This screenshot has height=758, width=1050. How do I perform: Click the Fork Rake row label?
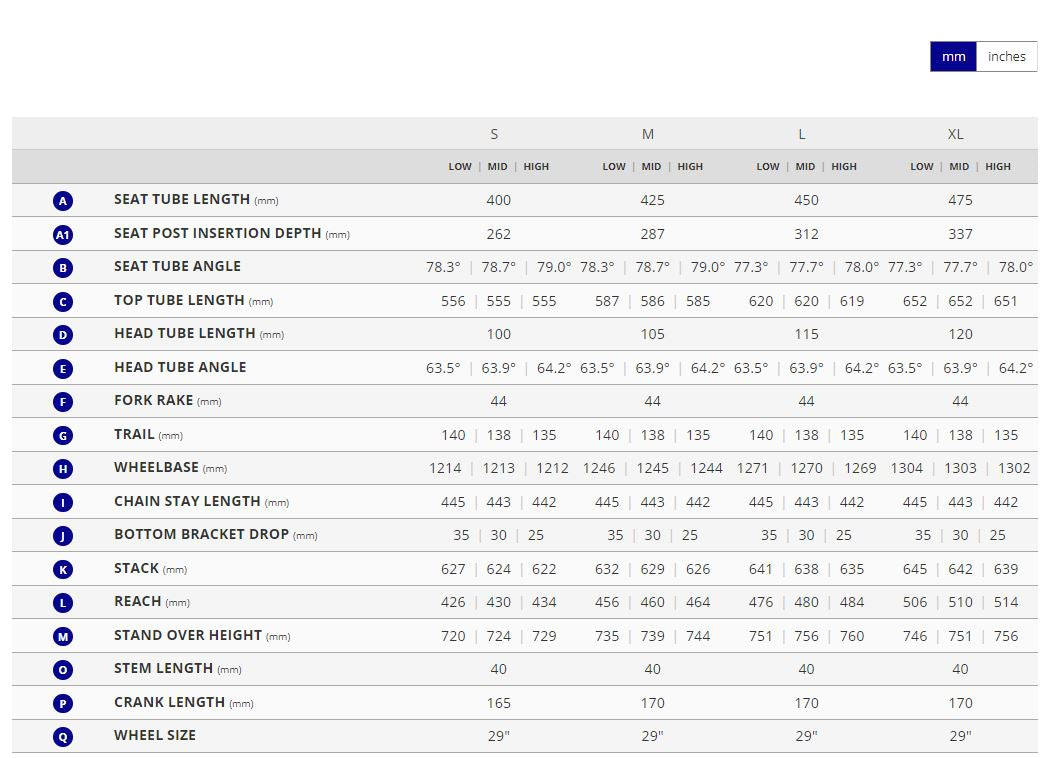(x=154, y=400)
